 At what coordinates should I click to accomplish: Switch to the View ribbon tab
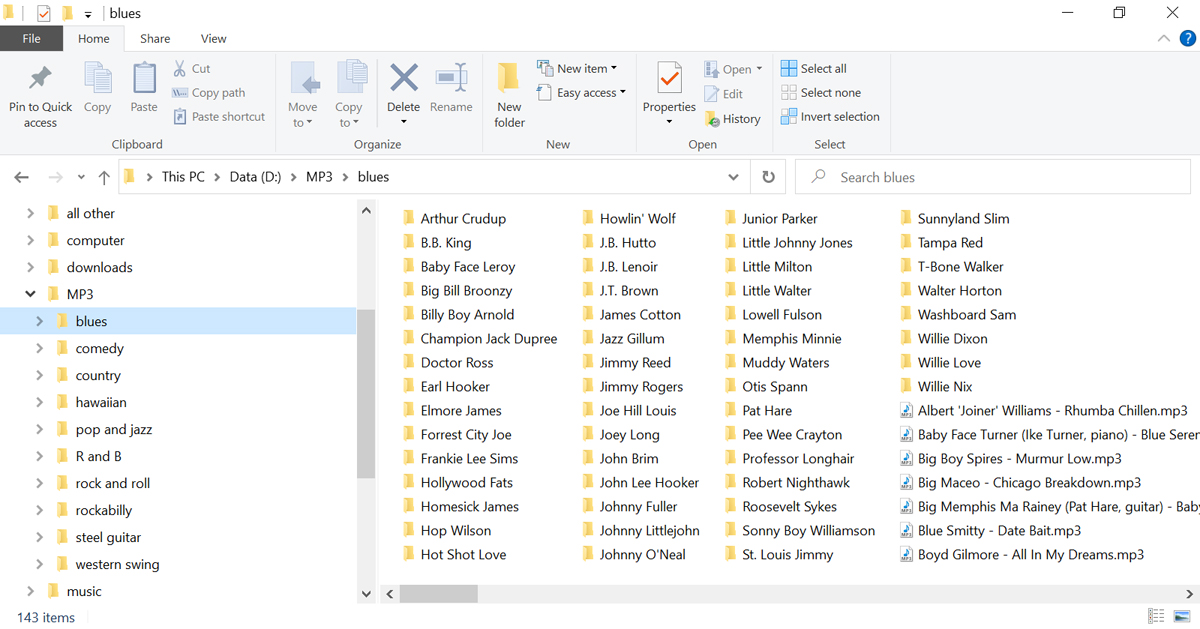click(x=214, y=39)
